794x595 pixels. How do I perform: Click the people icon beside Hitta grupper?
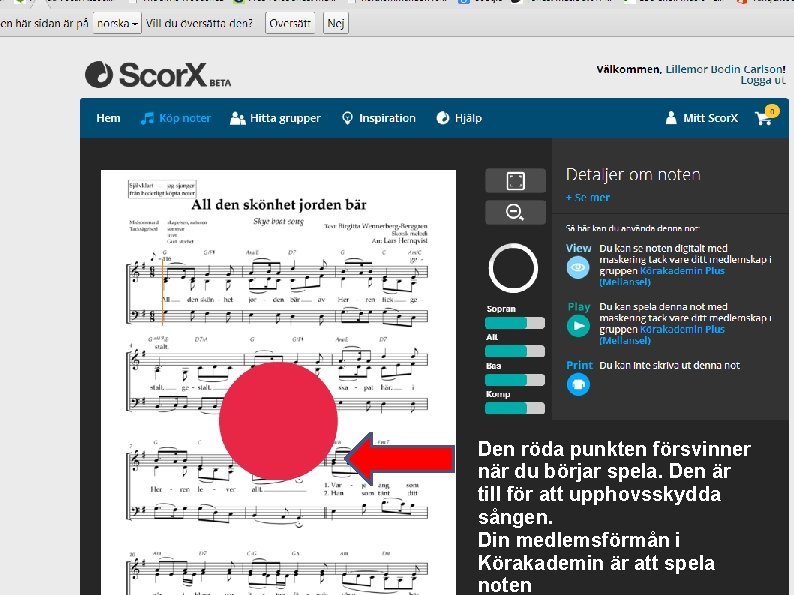pos(237,118)
